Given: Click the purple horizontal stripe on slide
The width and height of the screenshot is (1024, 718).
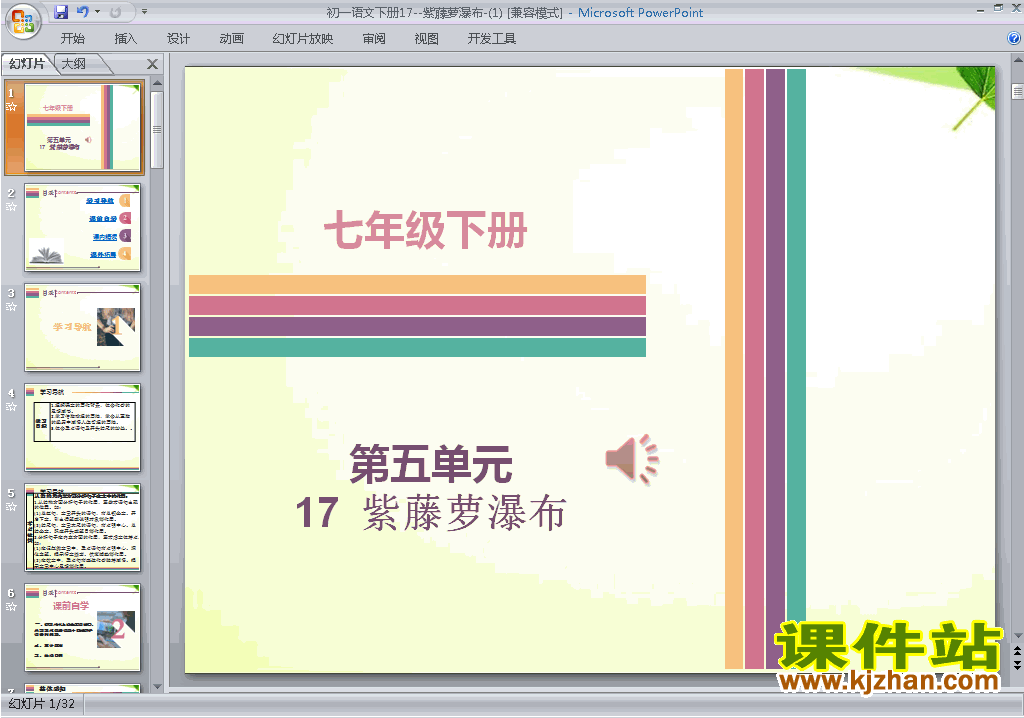Looking at the screenshot, I should click(x=417, y=326).
